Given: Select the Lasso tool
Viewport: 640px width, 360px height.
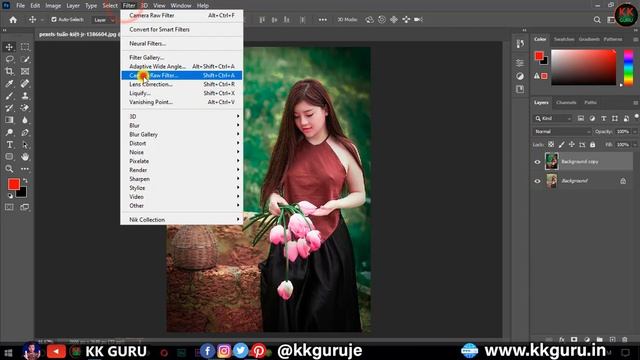Looking at the screenshot, I should [x=9, y=59].
